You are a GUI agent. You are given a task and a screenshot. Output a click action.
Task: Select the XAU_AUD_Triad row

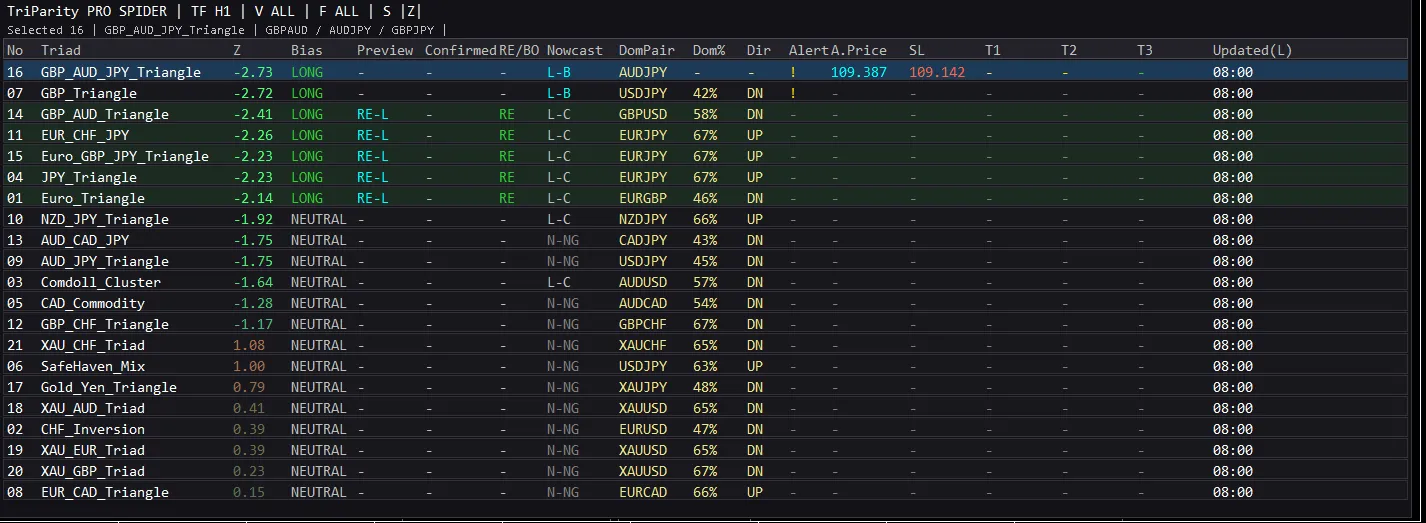[704, 408]
